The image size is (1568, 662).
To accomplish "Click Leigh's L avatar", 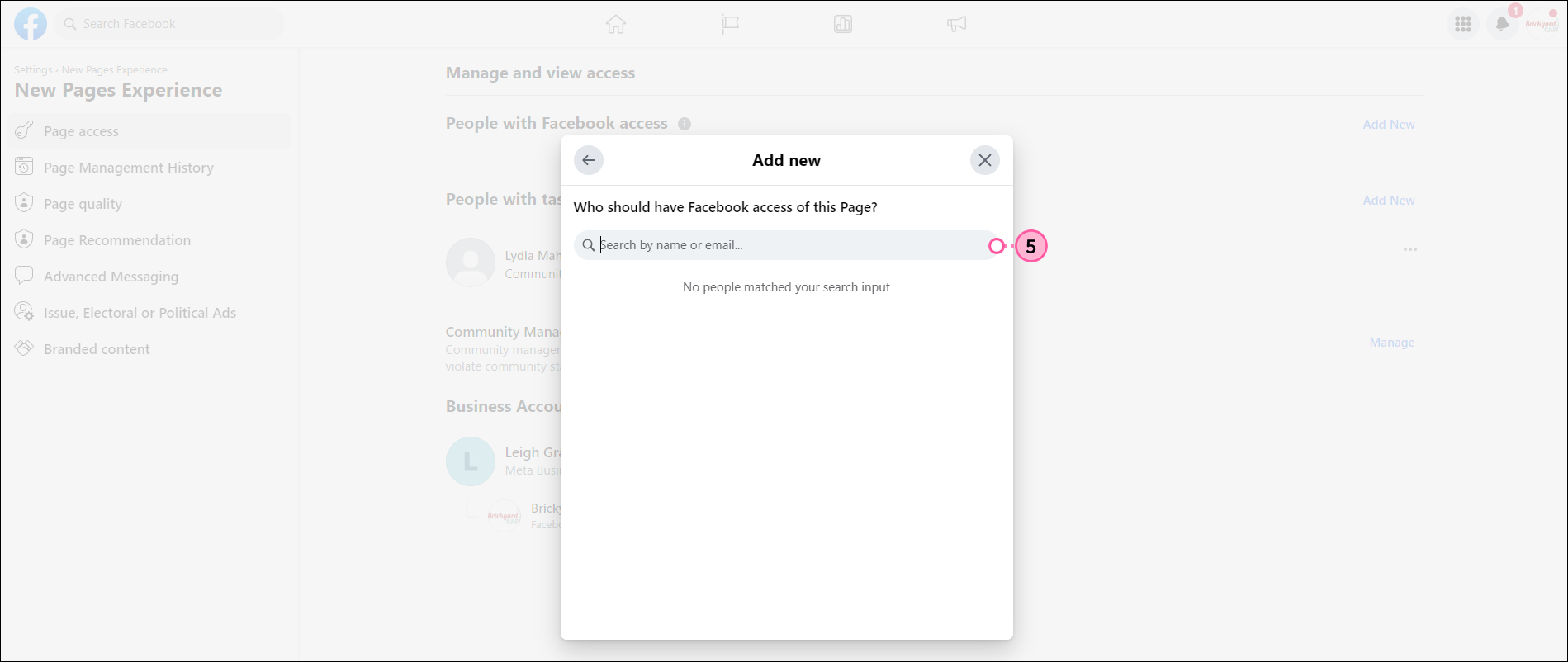I will 471,461.
